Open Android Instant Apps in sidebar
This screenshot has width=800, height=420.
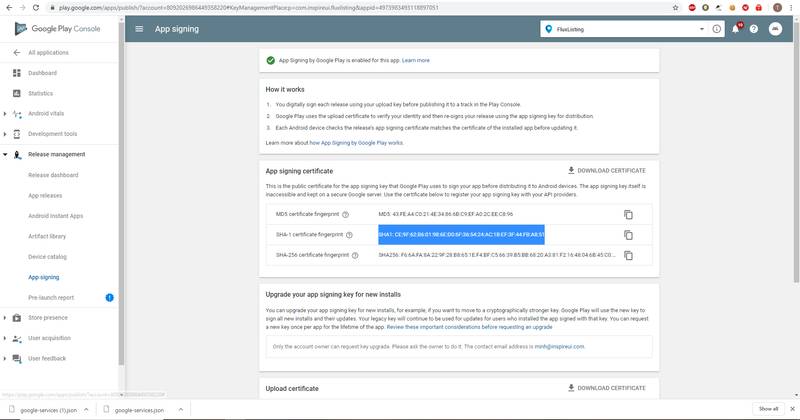pos(56,216)
